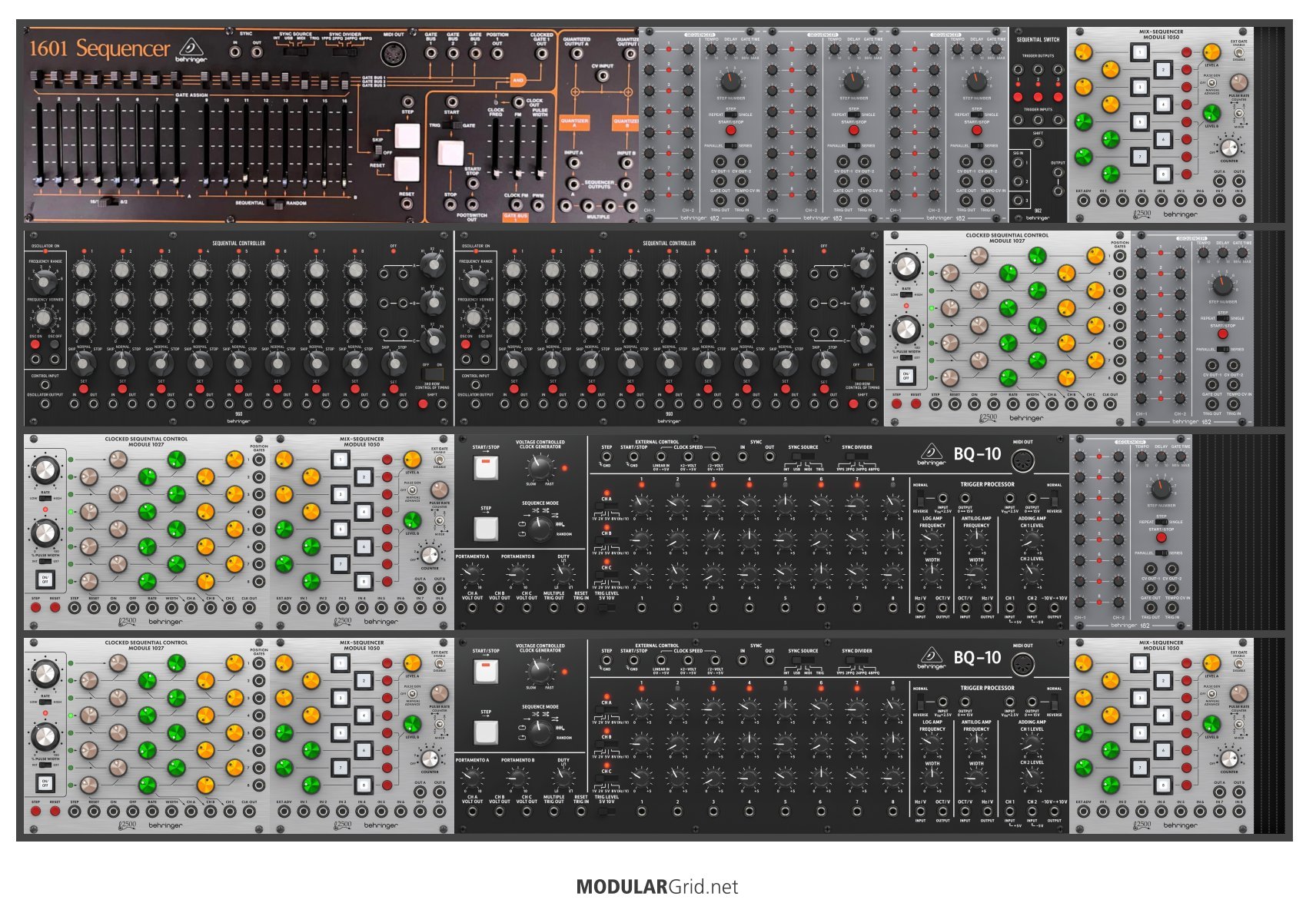Click the Input A jack on 1601 Sequencer
1316x903 pixels.
(x=573, y=164)
